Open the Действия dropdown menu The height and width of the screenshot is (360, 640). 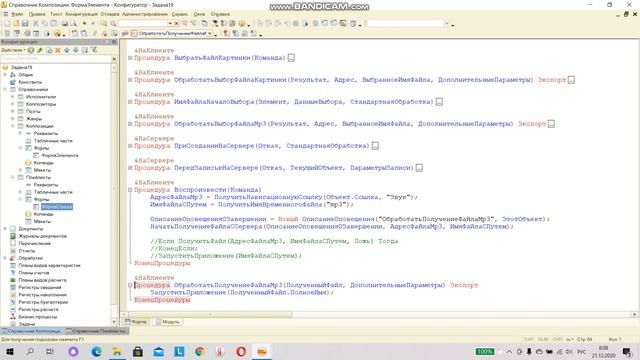pyautogui.click(x=13, y=50)
